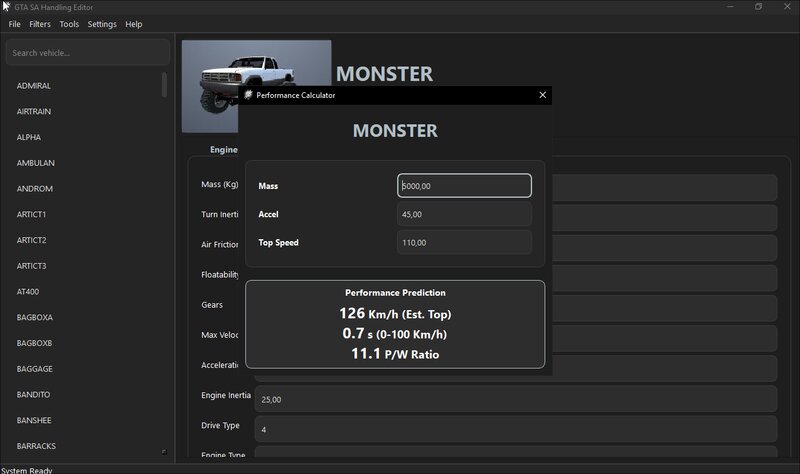Click the Drive Type value field
The width and height of the screenshot is (800, 474).
[516, 430]
